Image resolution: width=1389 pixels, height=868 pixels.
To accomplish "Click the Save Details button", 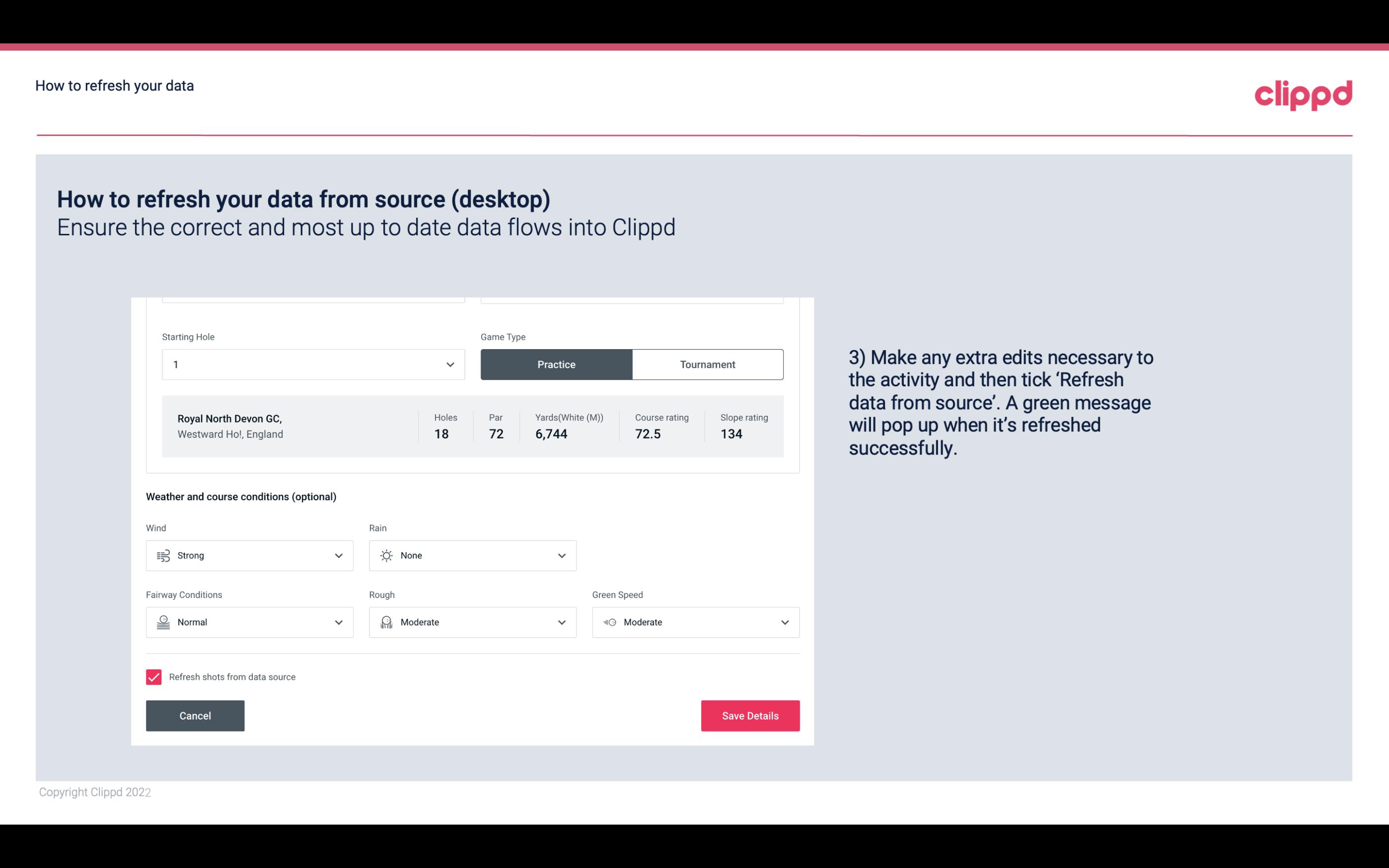I will point(750,715).
